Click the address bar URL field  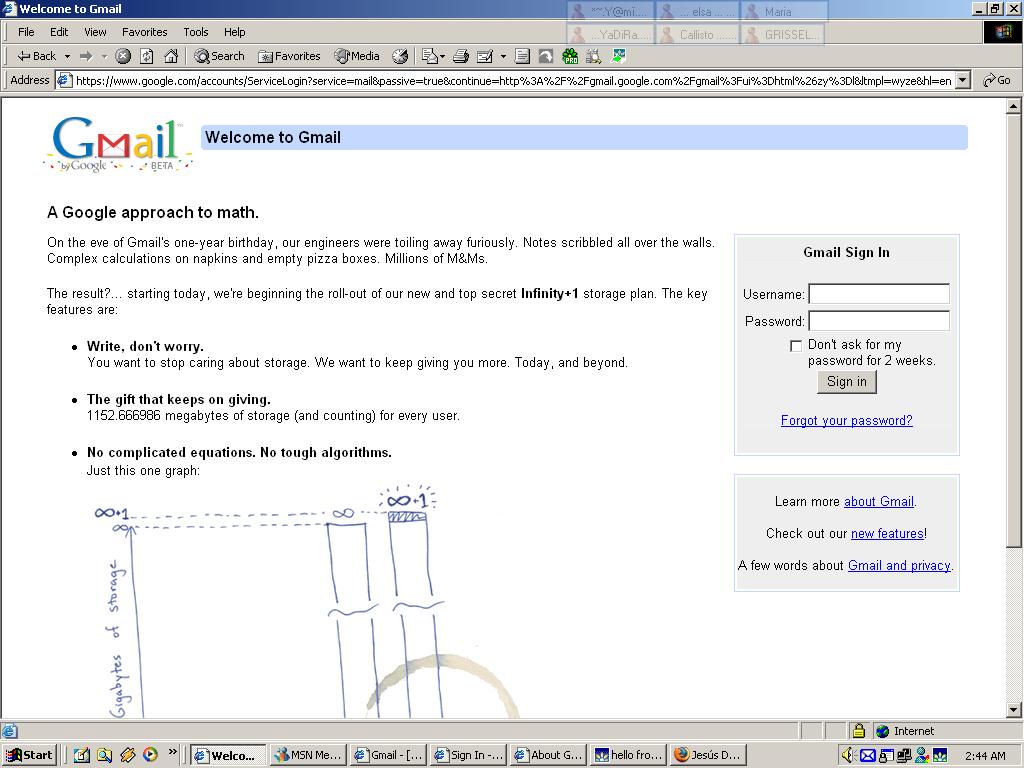[x=513, y=81]
